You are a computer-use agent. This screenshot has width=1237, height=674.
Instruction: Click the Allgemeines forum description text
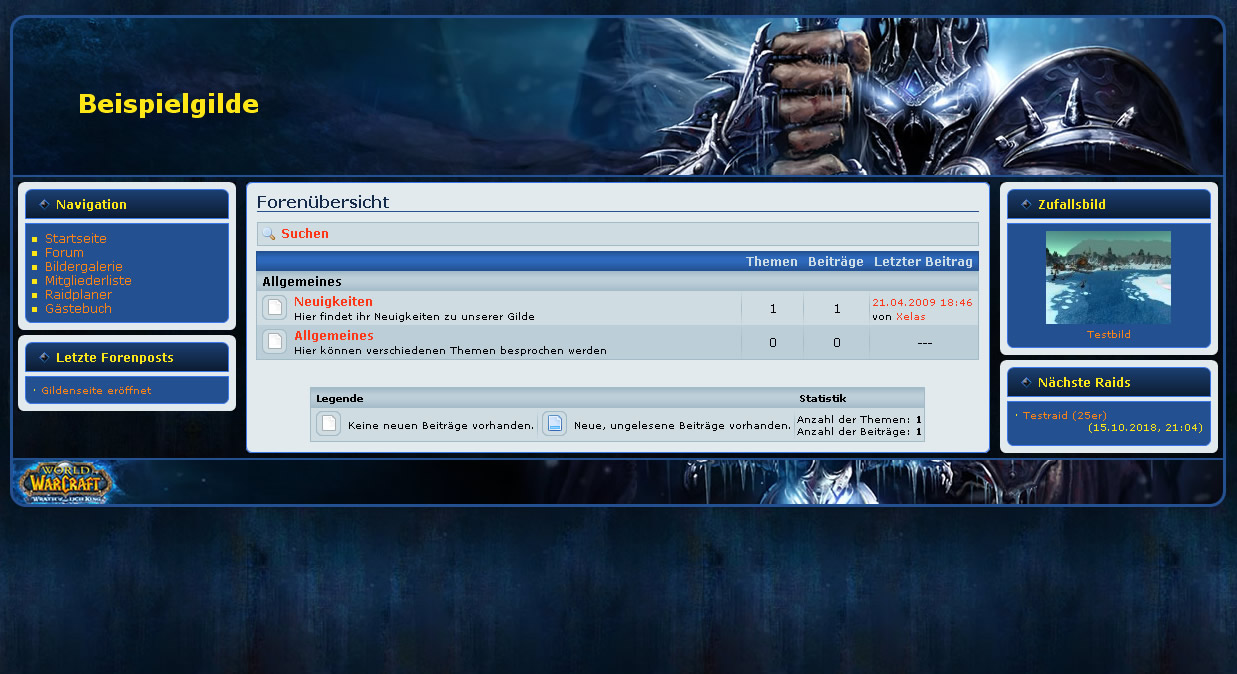450,350
